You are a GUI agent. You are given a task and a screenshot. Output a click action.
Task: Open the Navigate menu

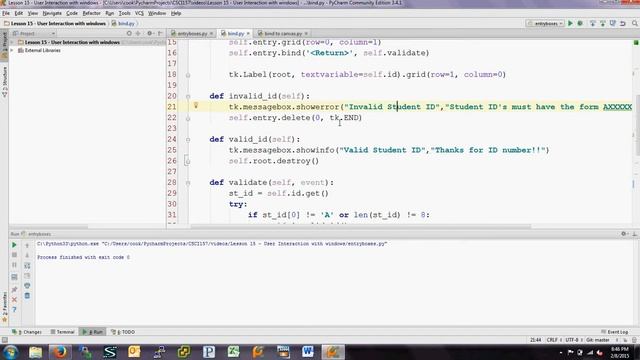click(x=52, y=13)
